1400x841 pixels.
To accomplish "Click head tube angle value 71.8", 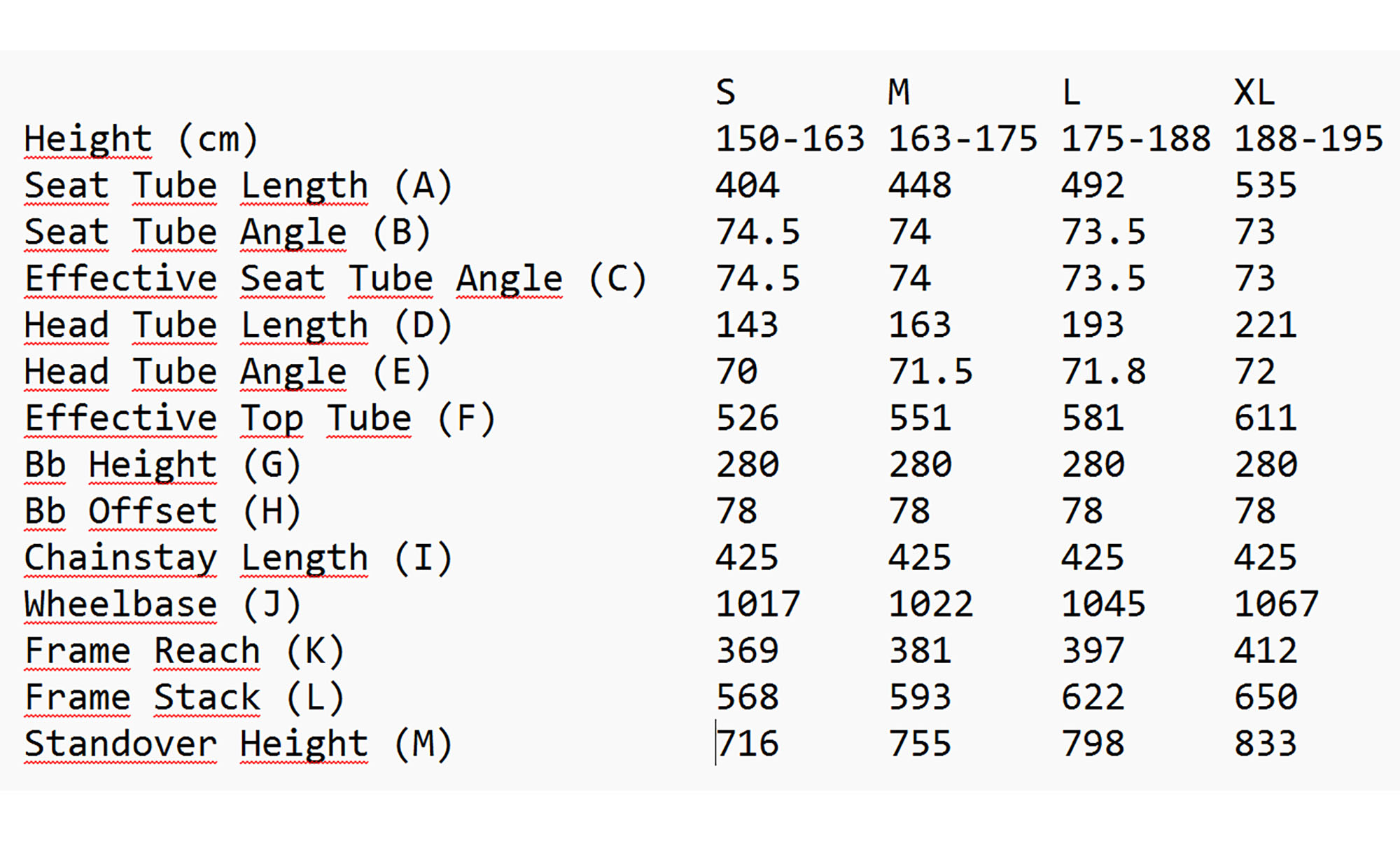I will (1104, 371).
